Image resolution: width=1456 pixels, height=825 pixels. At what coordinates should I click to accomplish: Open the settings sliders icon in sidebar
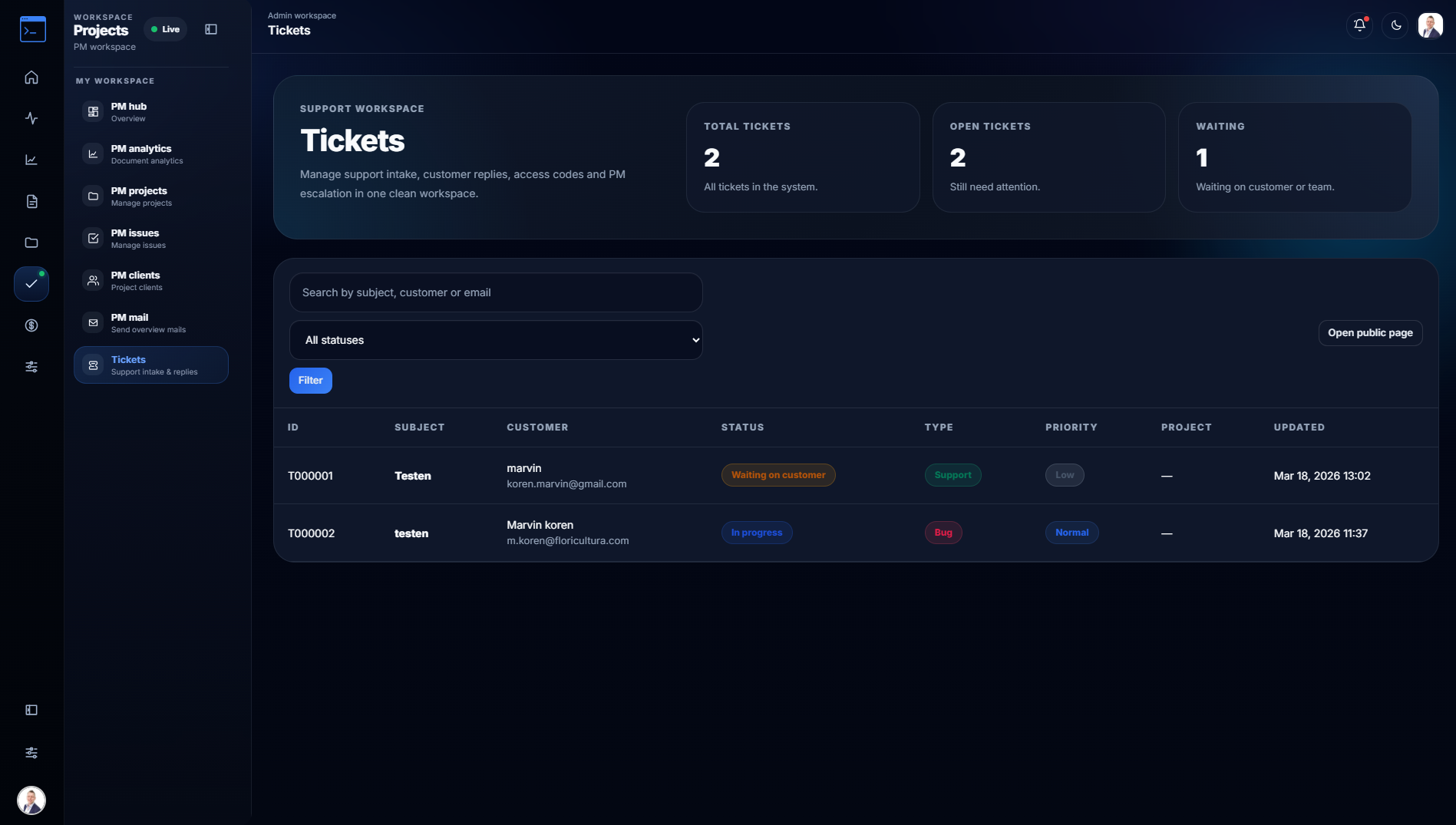[31, 367]
